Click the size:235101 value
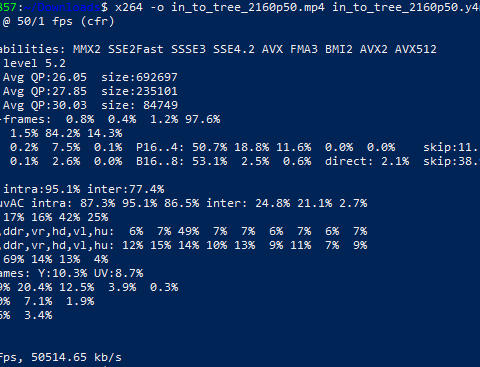The height and width of the screenshot is (367, 480). pyautogui.click(x=139, y=91)
